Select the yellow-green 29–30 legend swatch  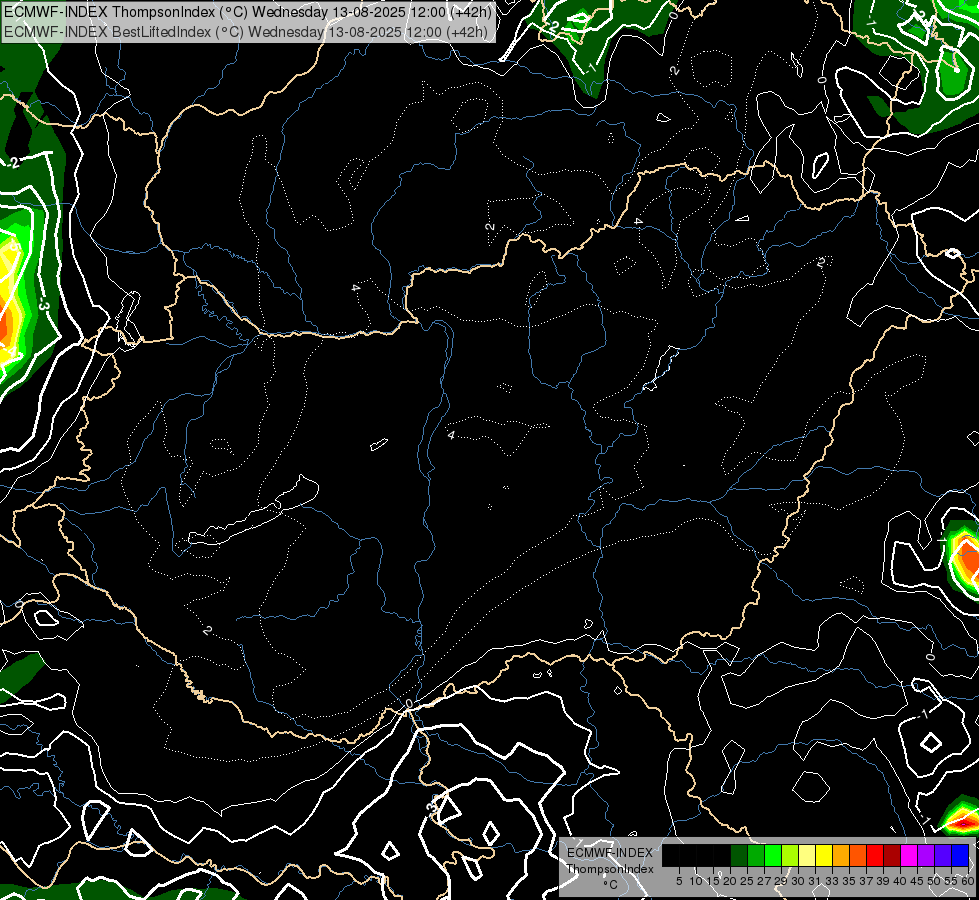point(790,855)
